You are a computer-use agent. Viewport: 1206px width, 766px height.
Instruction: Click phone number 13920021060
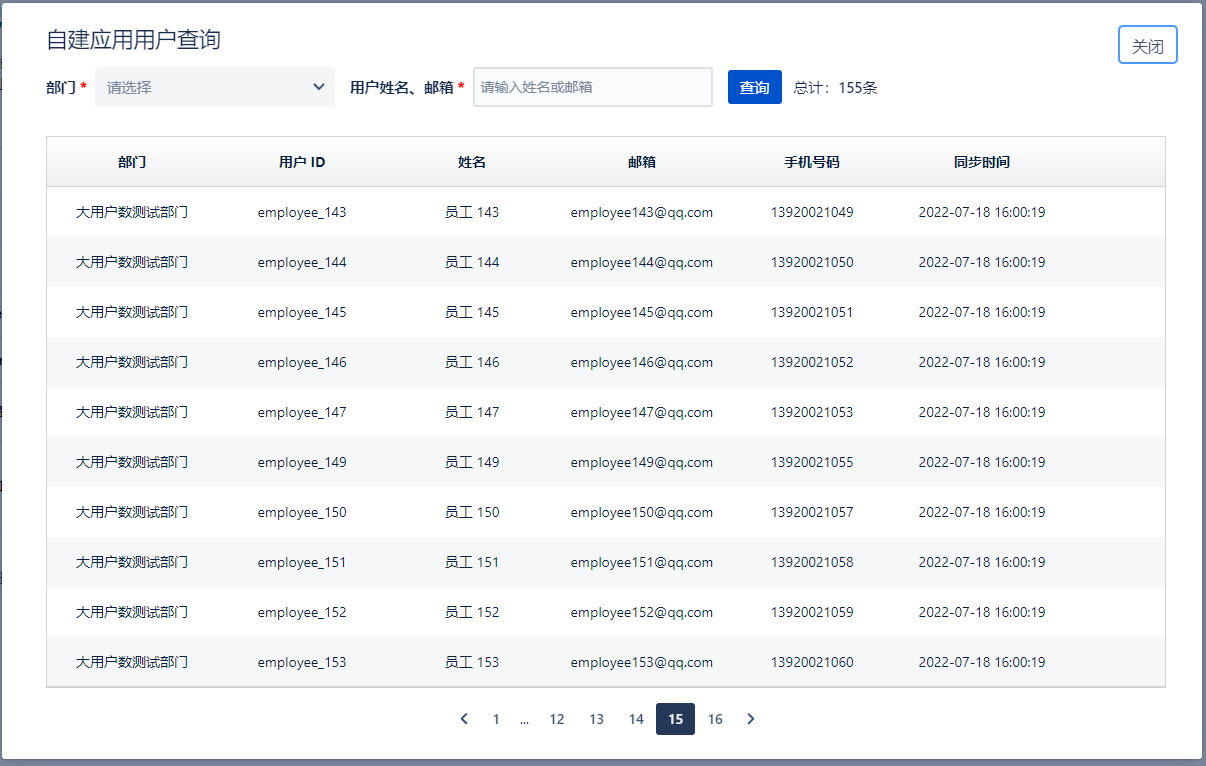(x=812, y=662)
